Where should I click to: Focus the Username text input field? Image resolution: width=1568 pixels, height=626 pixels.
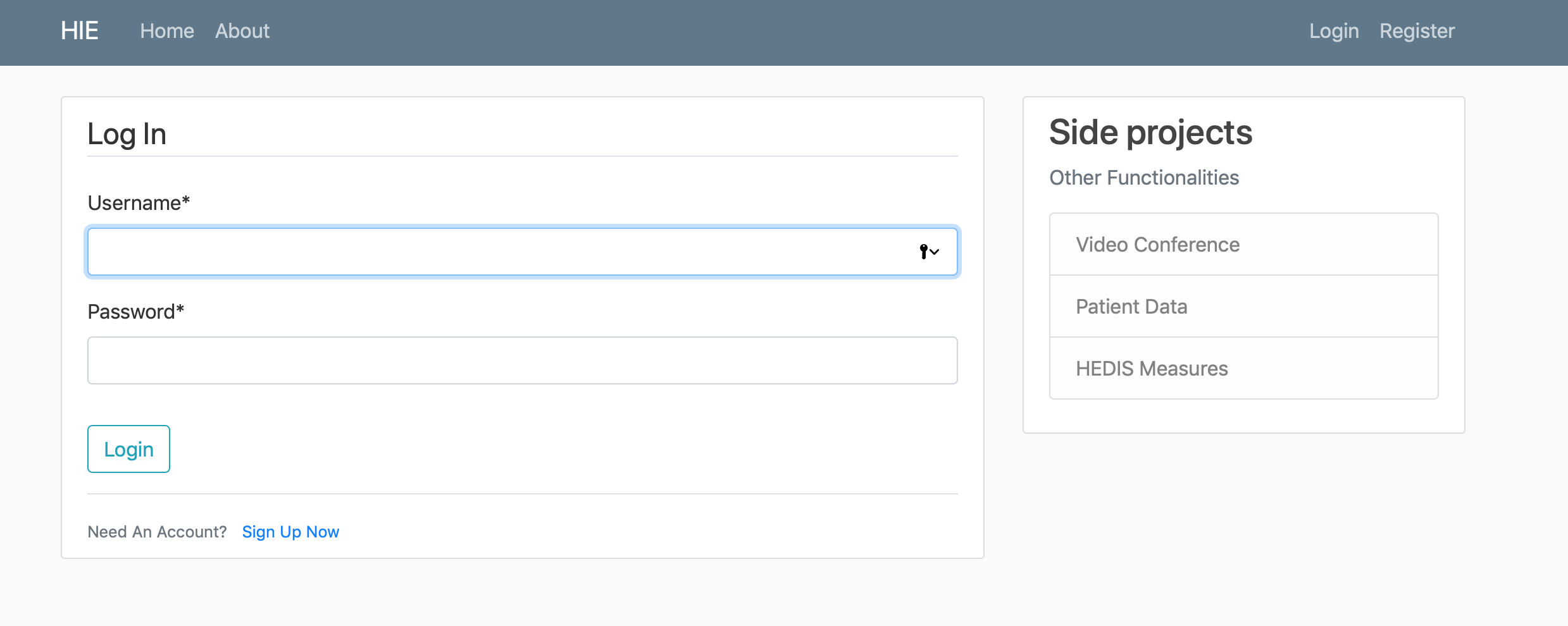pyautogui.click(x=500, y=252)
